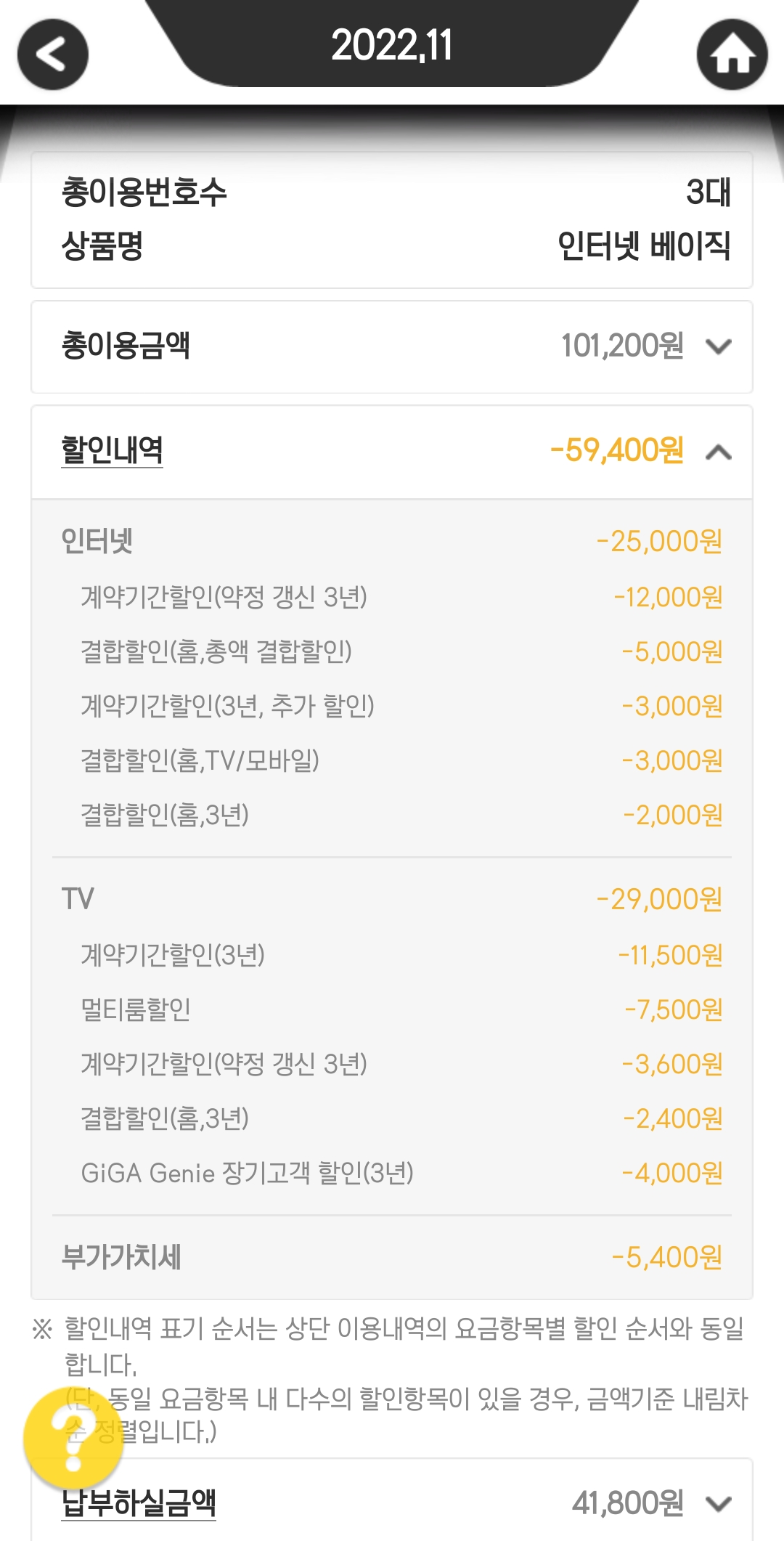Viewport: 784px width, 1541px height.
Task: Select the 인터넷 discount section heading
Action: point(97,541)
